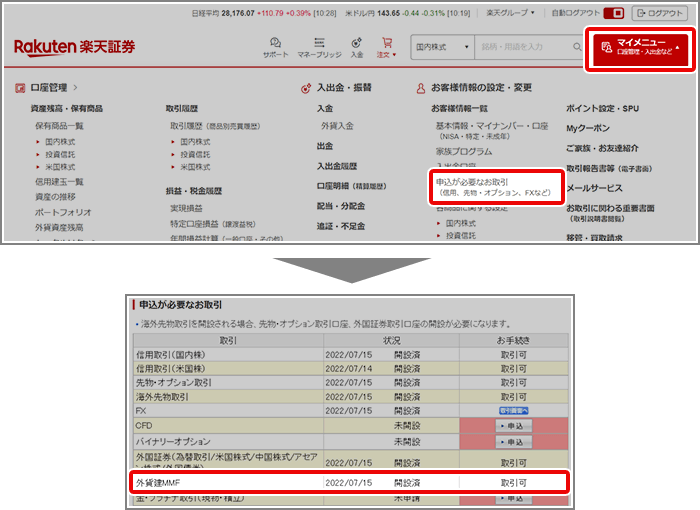Open Myクーポン link
Viewport: 700px width, 510px height.
[x=588, y=128]
